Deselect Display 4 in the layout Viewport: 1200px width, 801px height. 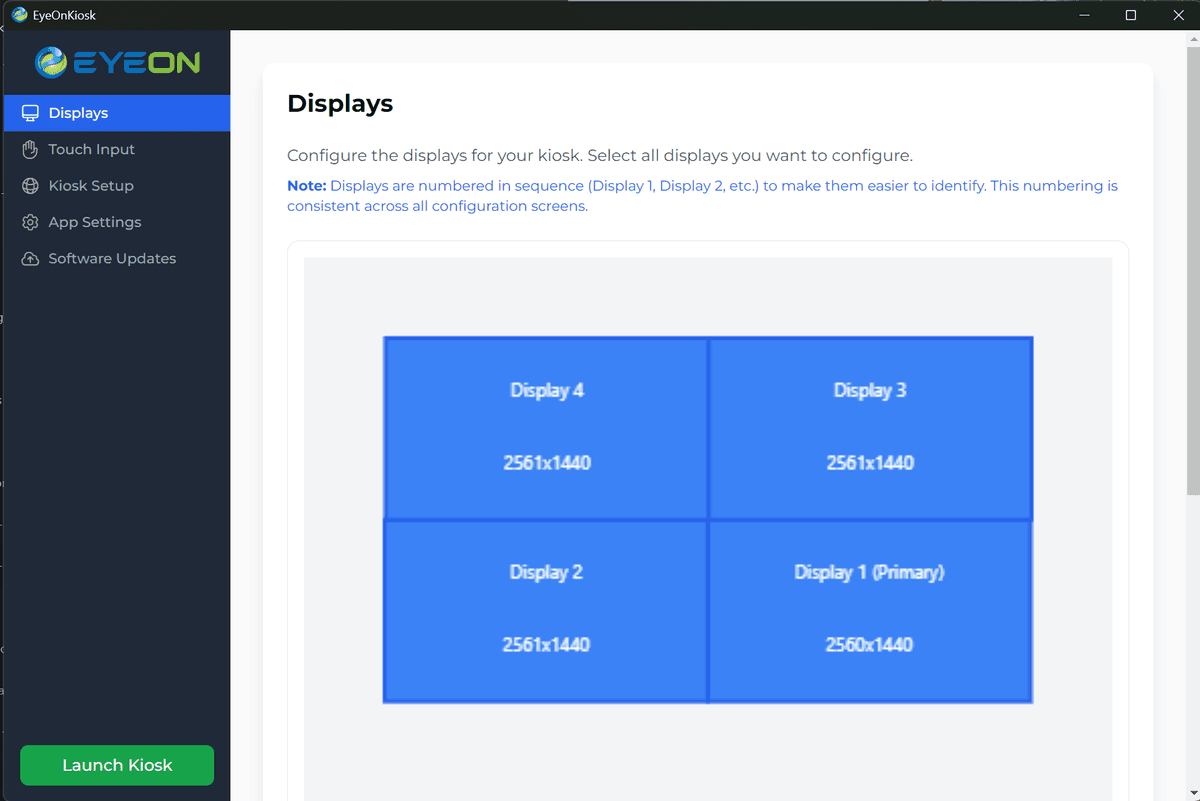point(546,428)
